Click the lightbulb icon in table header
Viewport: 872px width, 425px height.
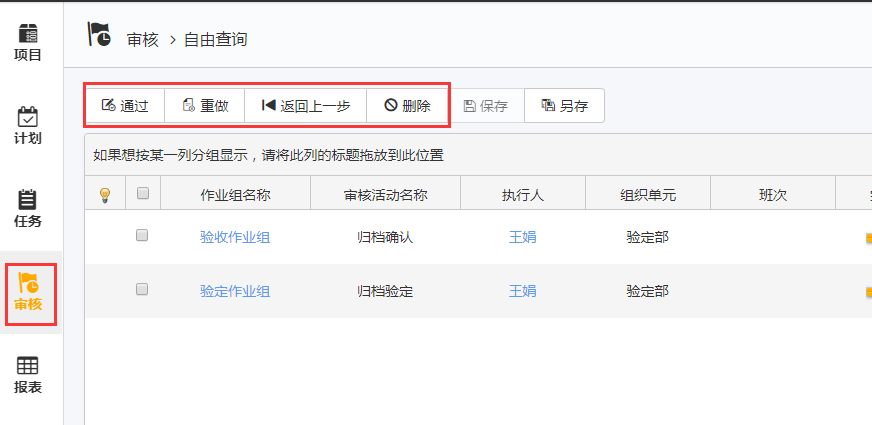pos(104,195)
